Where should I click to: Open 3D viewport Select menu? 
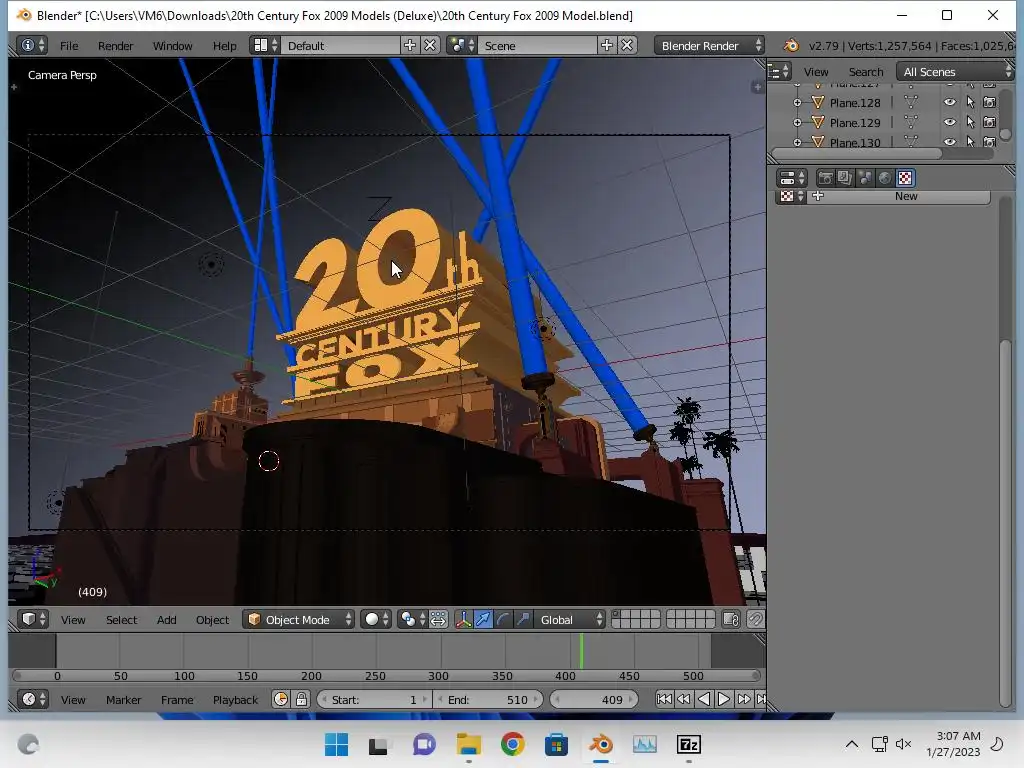[121, 620]
